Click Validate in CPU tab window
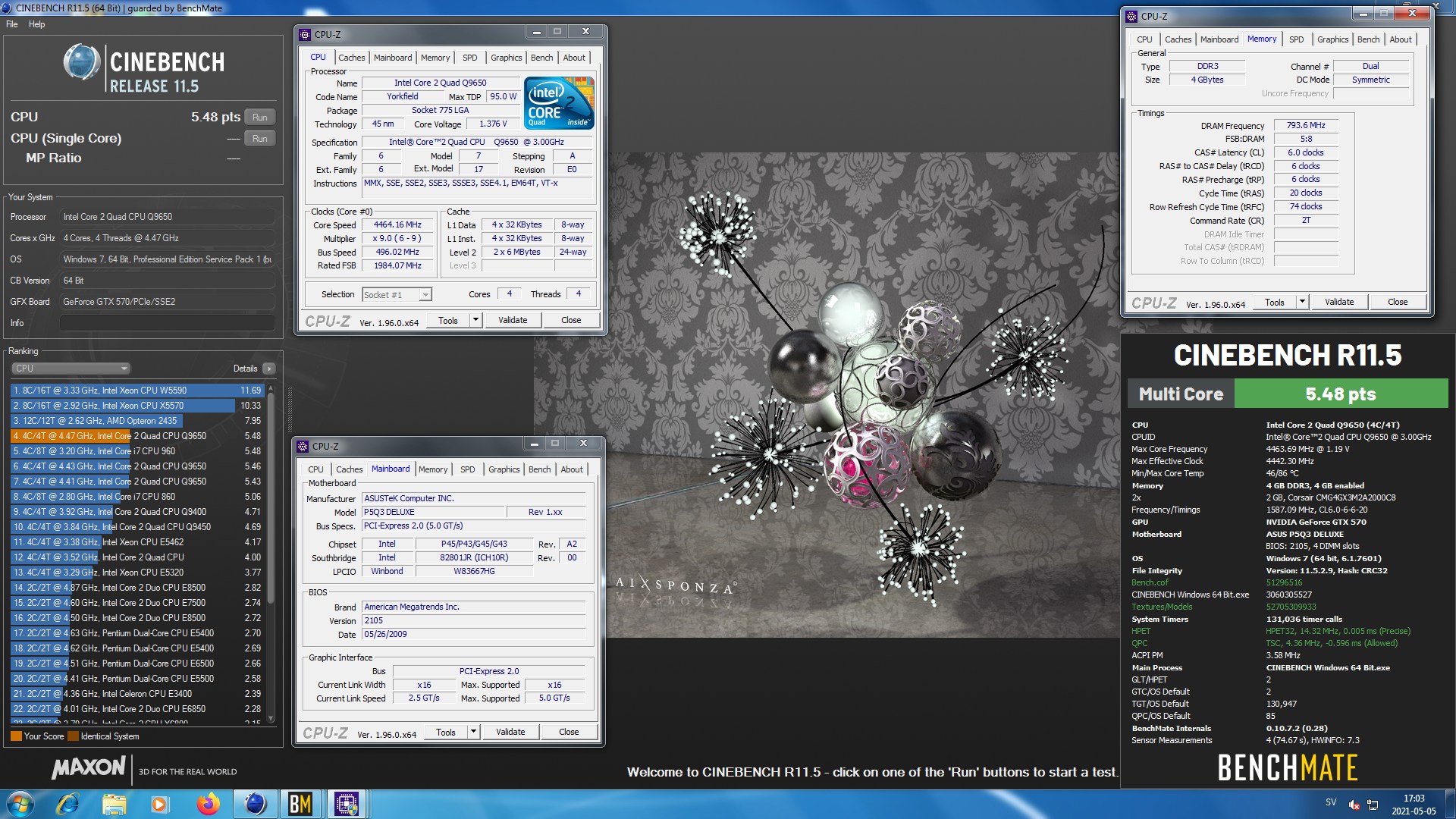The width and height of the screenshot is (1456, 819). 513,320
